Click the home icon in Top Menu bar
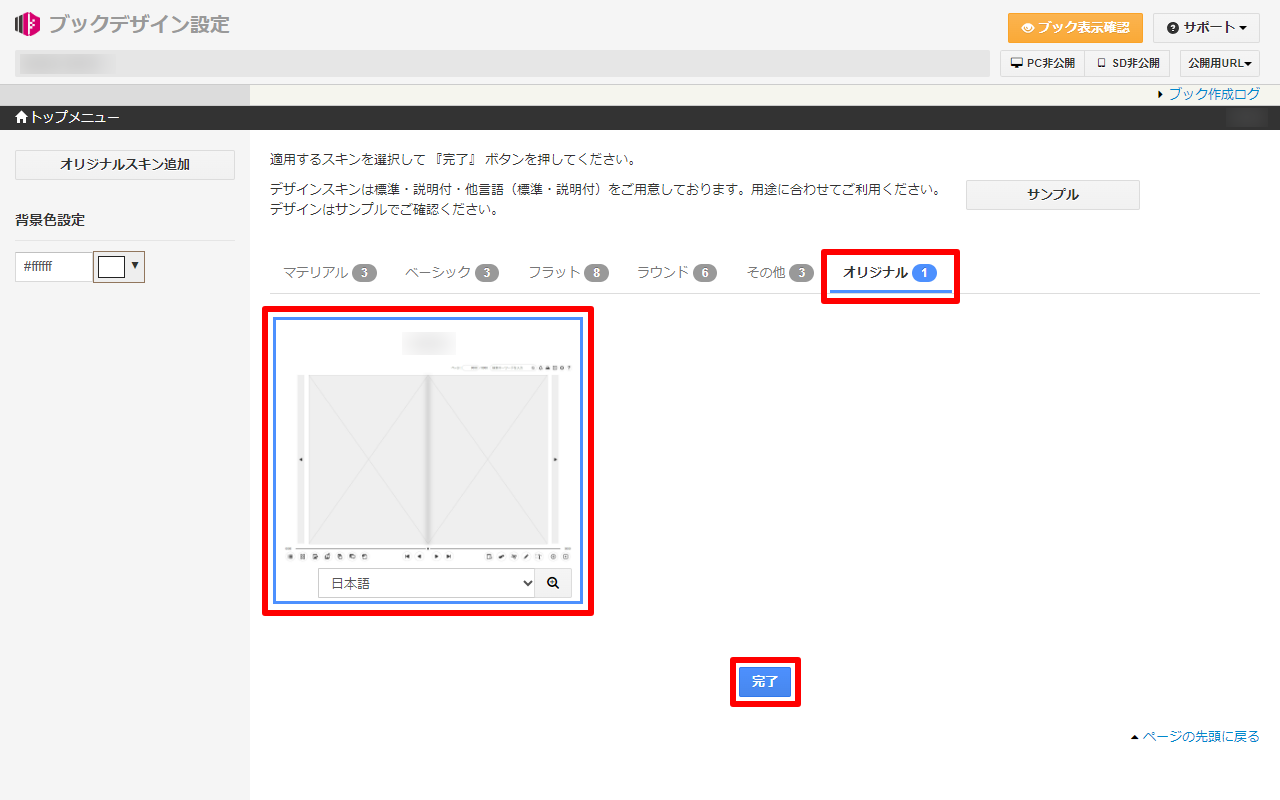This screenshot has height=800, width=1280. point(21,118)
